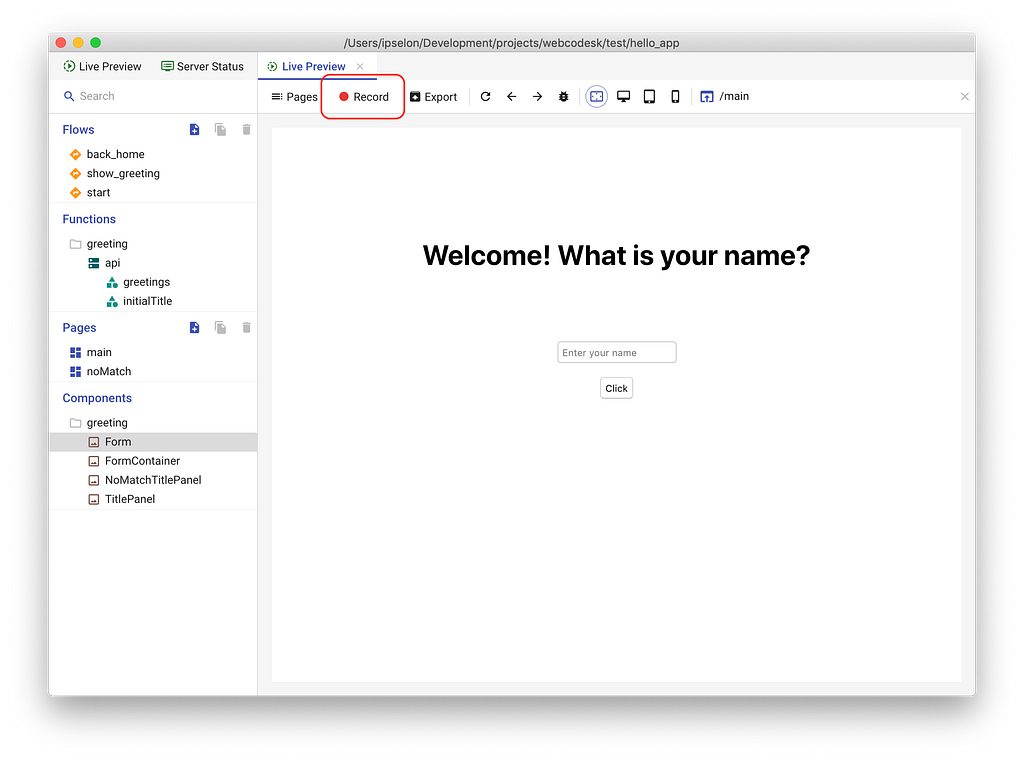Delete the flow using the Flows trash icon
The height and width of the screenshot is (760, 1024).
(x=246, y=129)
